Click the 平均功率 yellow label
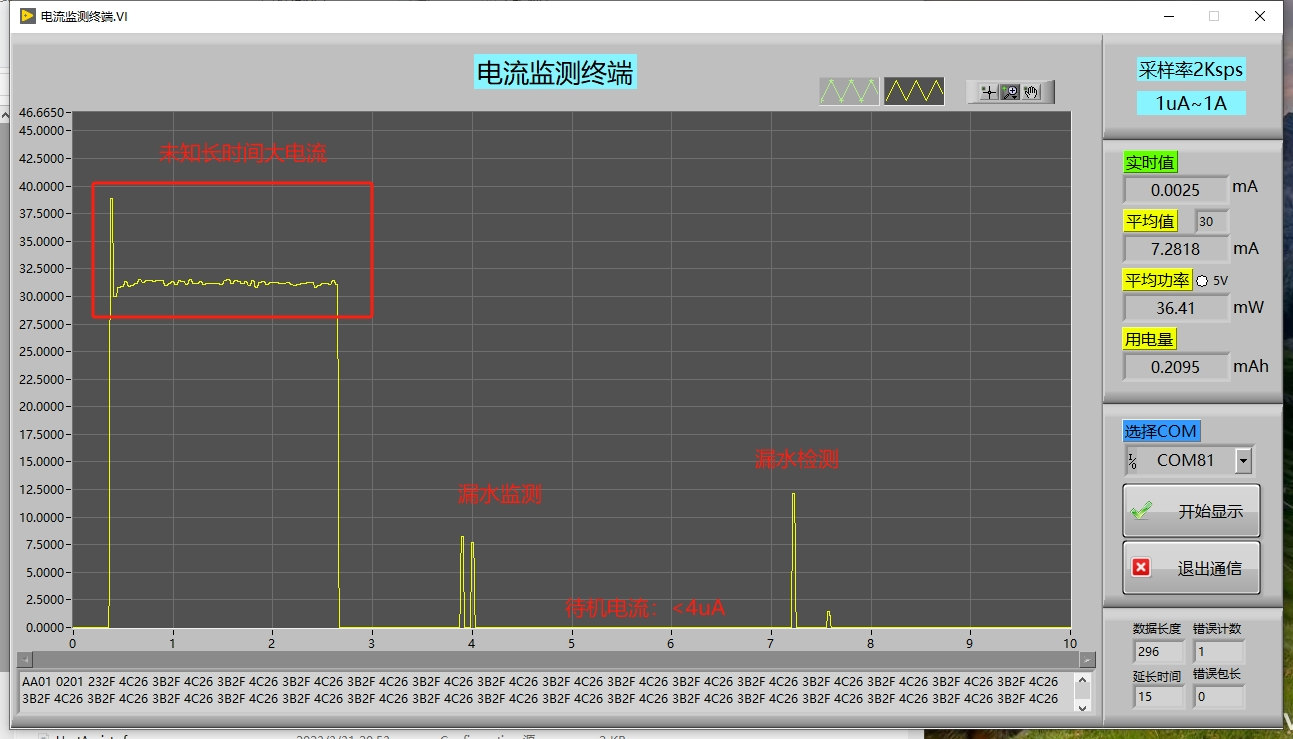1293x739 pixels. (1158, 280)
